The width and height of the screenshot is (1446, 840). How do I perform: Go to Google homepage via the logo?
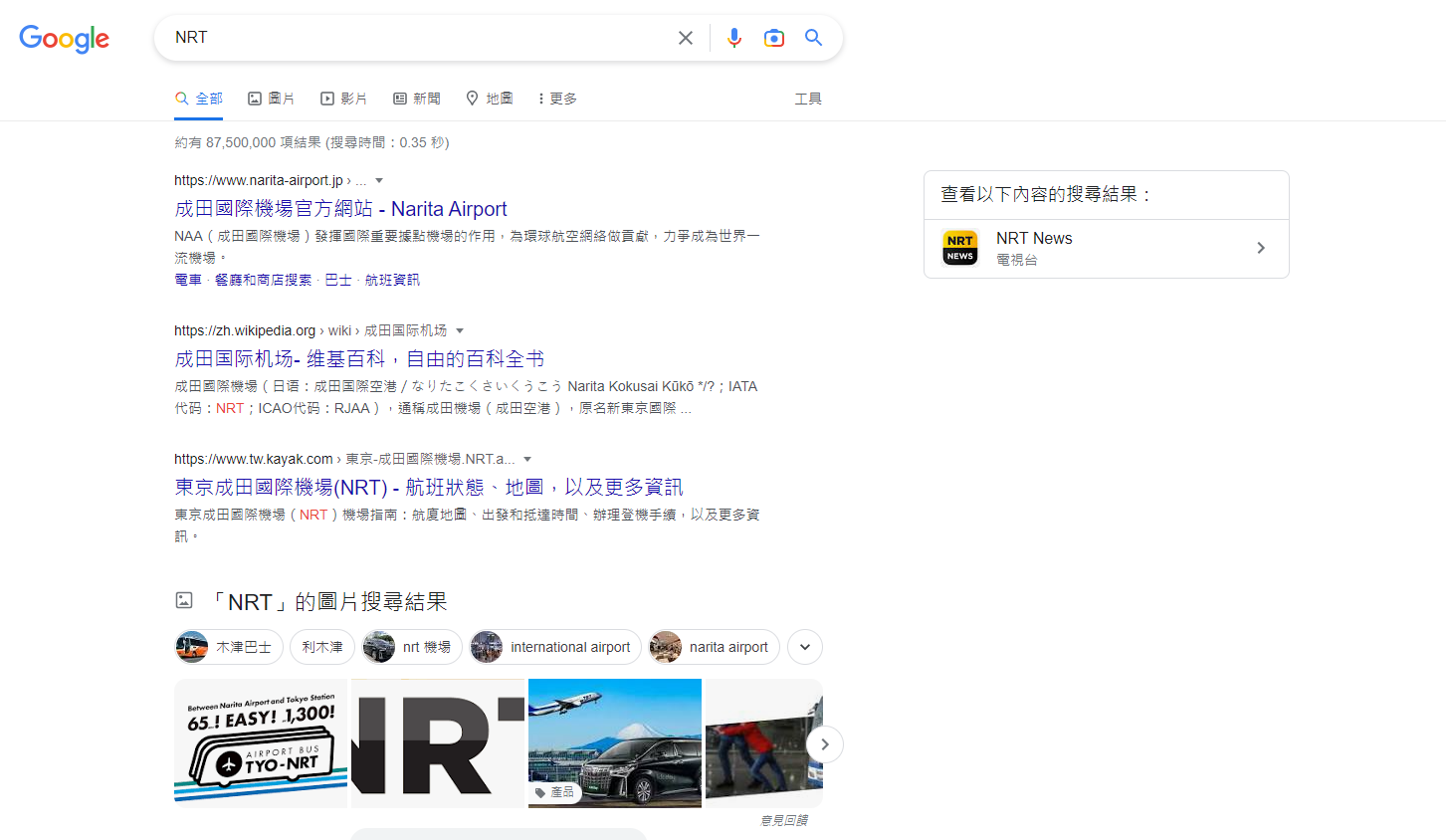[x=65, y=39]
